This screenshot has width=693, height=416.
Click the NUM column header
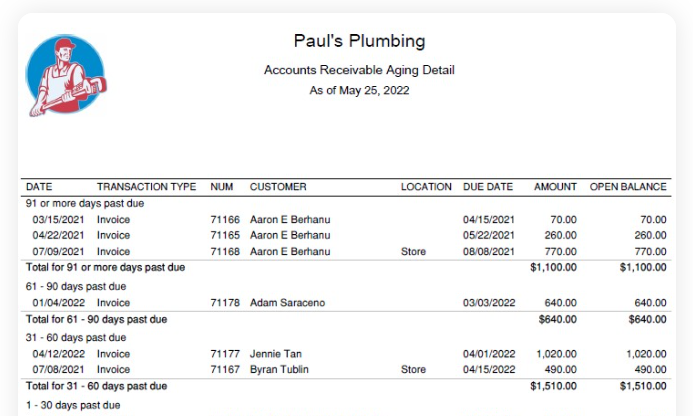(221, 187)
